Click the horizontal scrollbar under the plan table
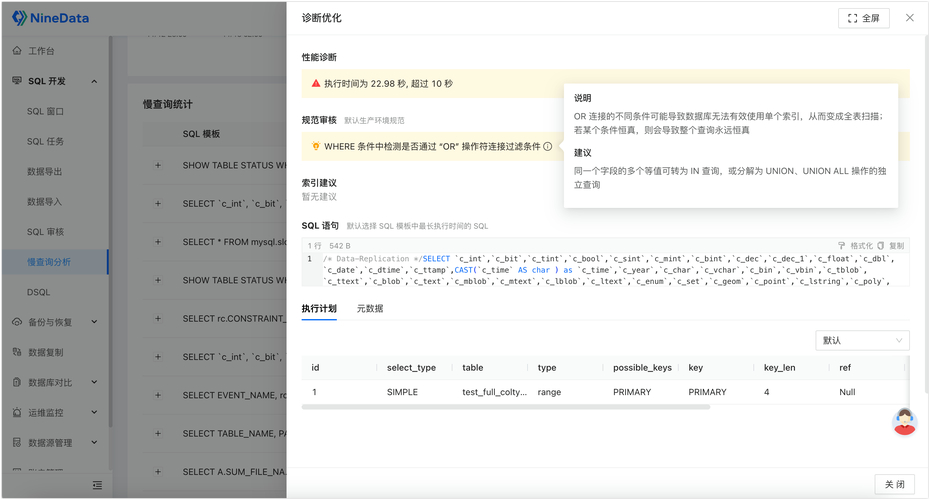930x500 pixels. pos(505,407)
